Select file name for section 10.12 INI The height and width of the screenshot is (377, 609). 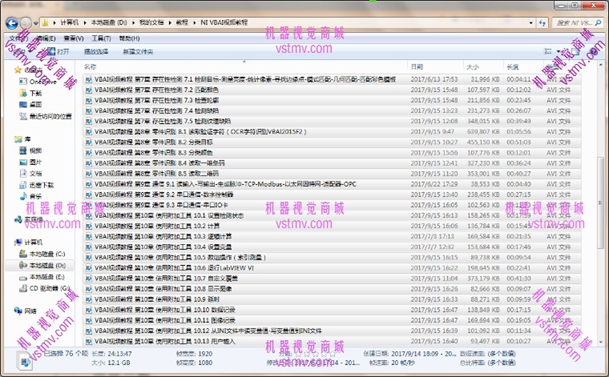coord(208,331)
